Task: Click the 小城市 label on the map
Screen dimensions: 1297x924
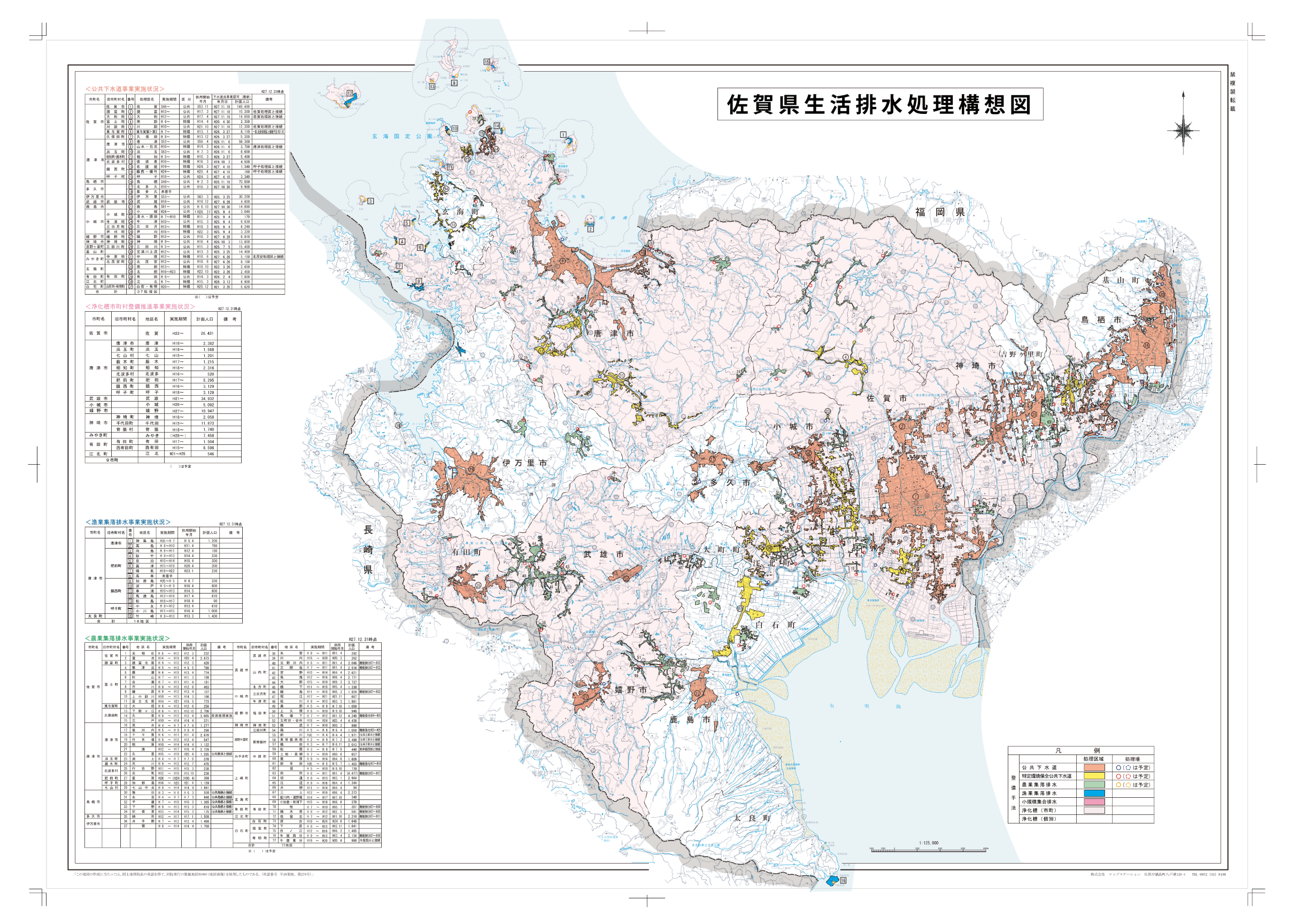Action: click(793, 426)
